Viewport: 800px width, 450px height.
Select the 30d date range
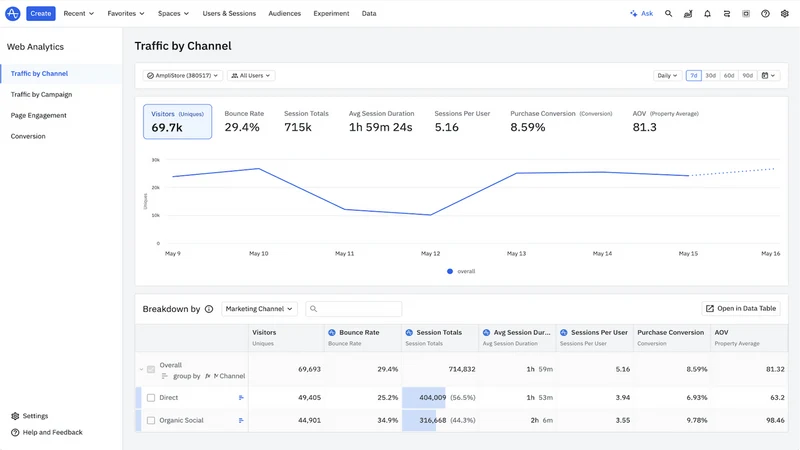point(711,76)
